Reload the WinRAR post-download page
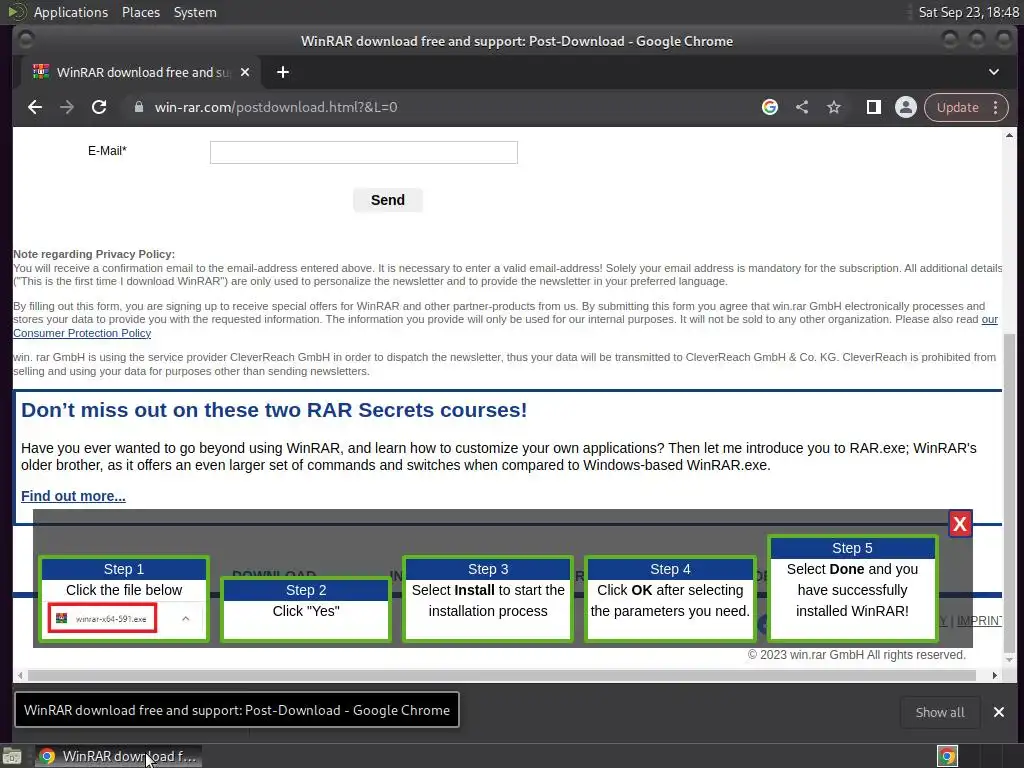The height and width of the screenshot is (768, 1024). click(x=99, y=107)
